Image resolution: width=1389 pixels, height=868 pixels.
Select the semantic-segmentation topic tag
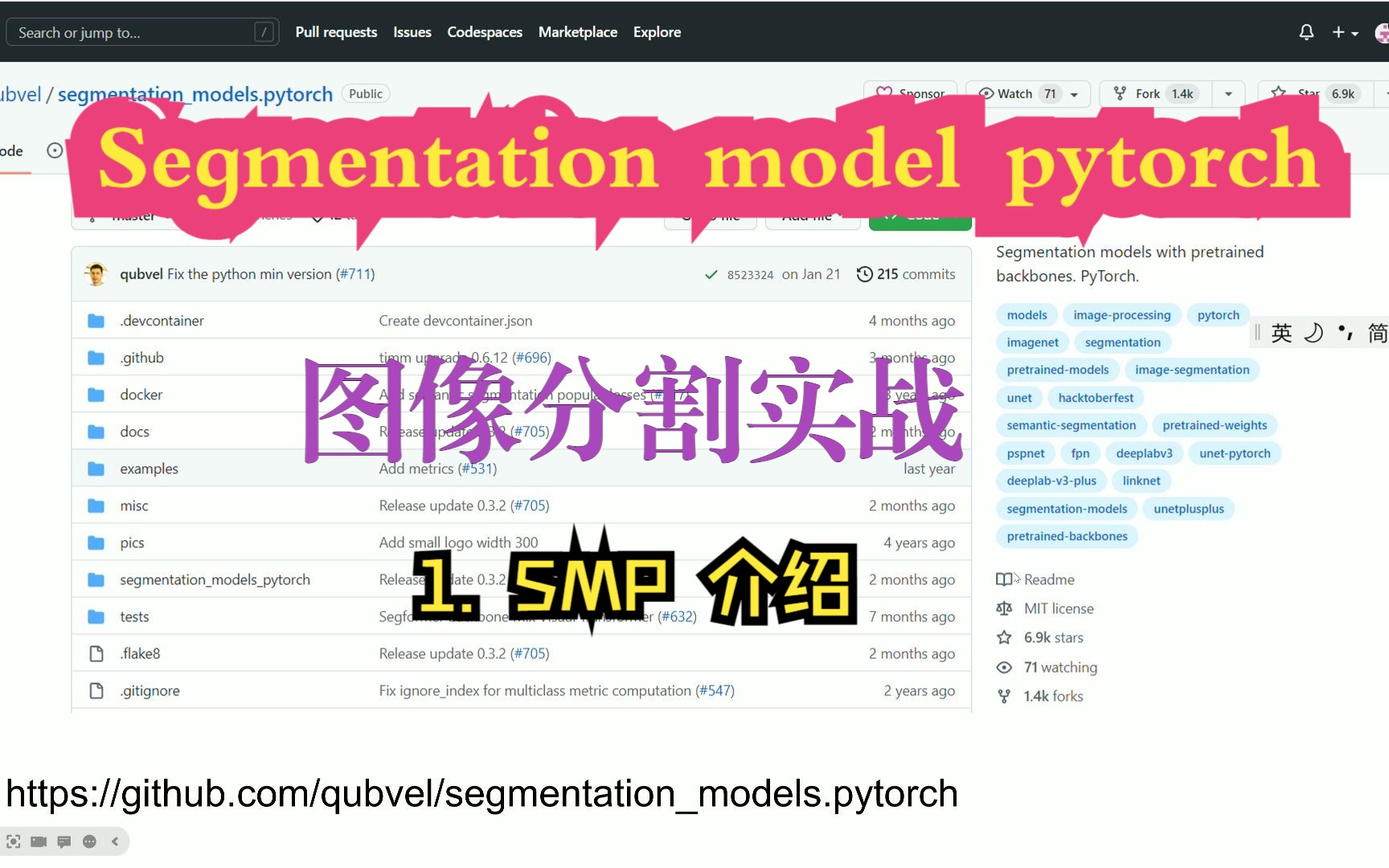click(1071, 425)
